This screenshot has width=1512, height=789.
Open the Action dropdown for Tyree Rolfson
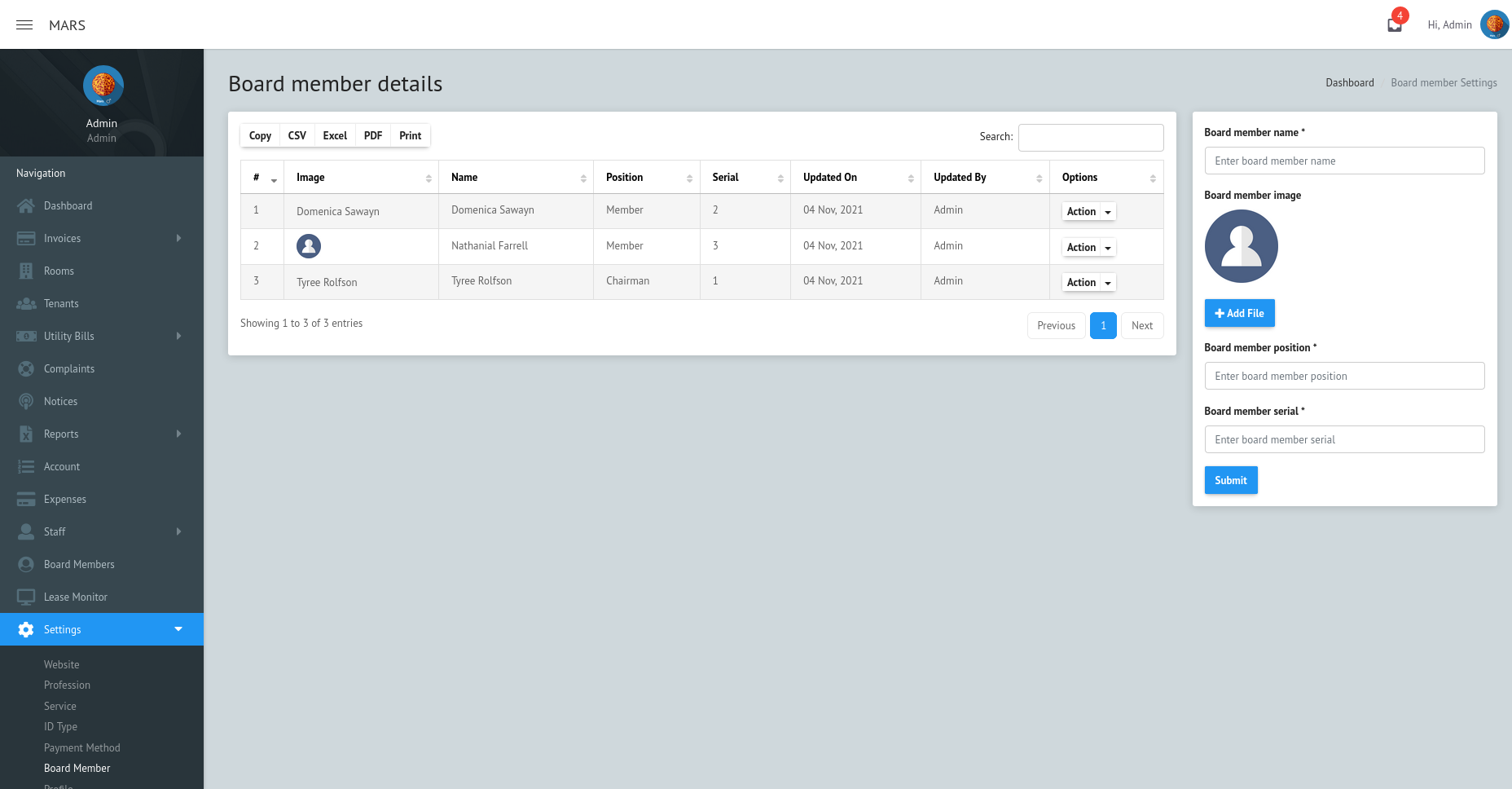[1088, 282]
